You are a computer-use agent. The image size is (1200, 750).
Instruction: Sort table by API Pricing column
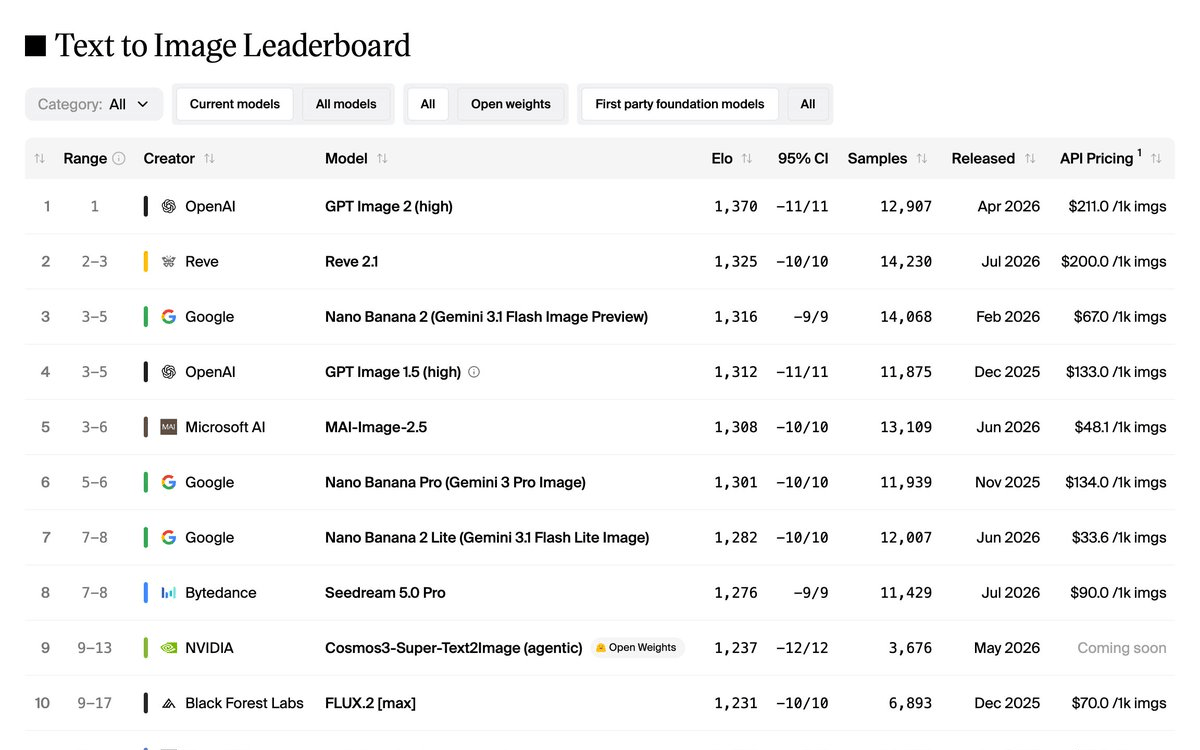1156,158
